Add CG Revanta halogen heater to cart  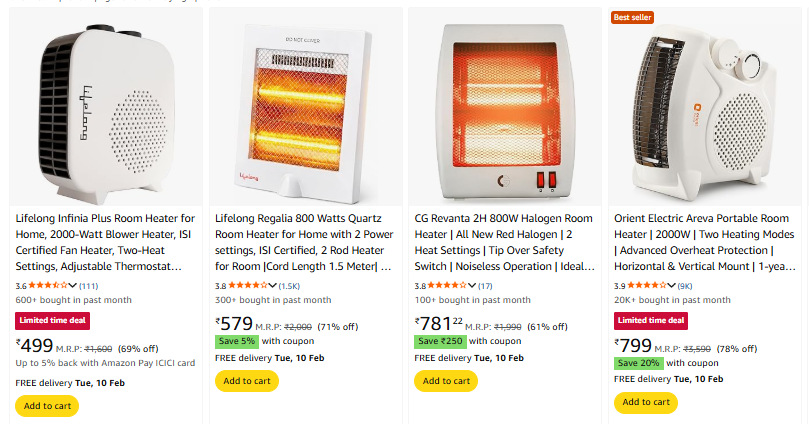pyautogui.click(x=446, y=381)
